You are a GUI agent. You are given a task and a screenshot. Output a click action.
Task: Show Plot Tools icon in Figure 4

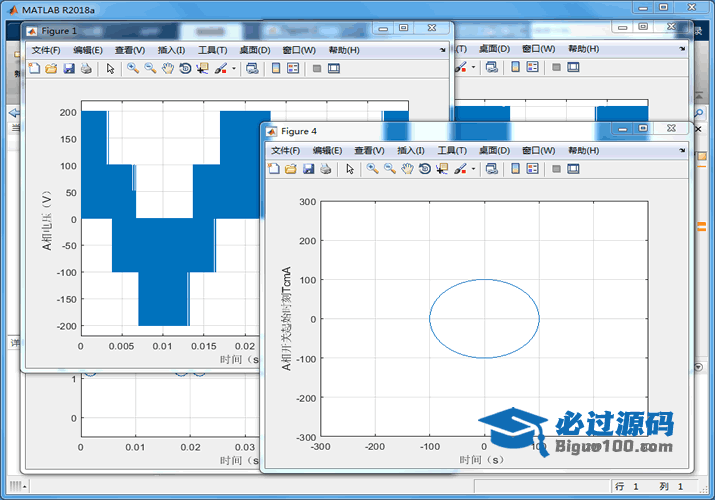(x=573, y=169)
